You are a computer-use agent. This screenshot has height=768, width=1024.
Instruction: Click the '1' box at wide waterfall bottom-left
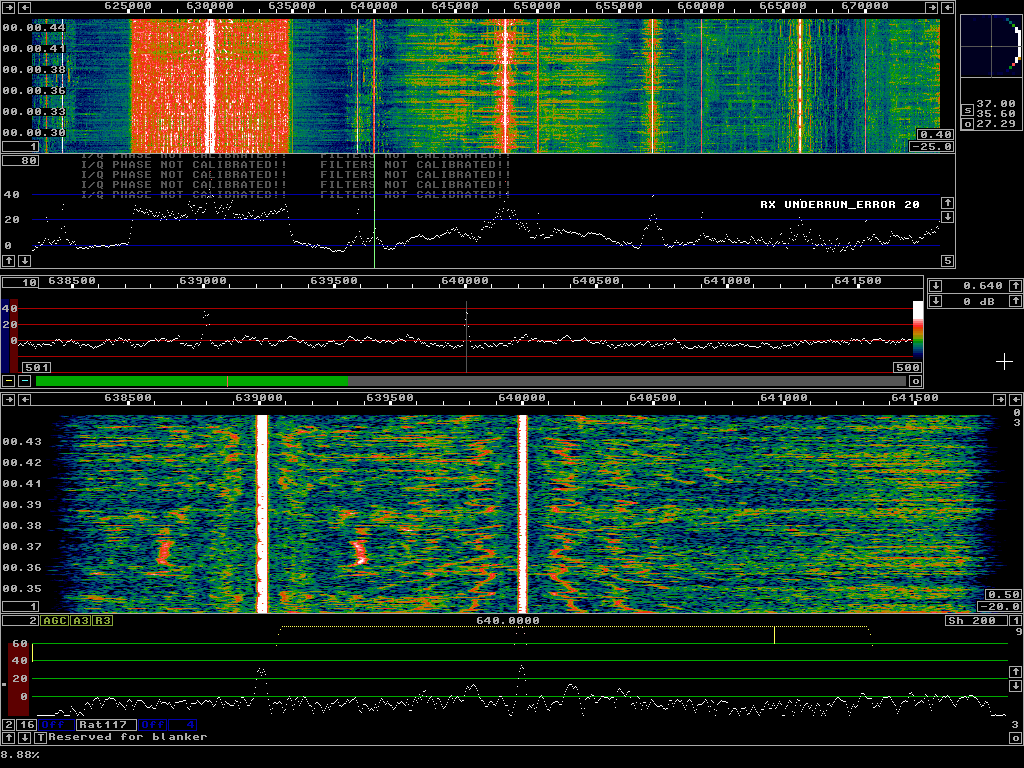[x=21, y=147]
